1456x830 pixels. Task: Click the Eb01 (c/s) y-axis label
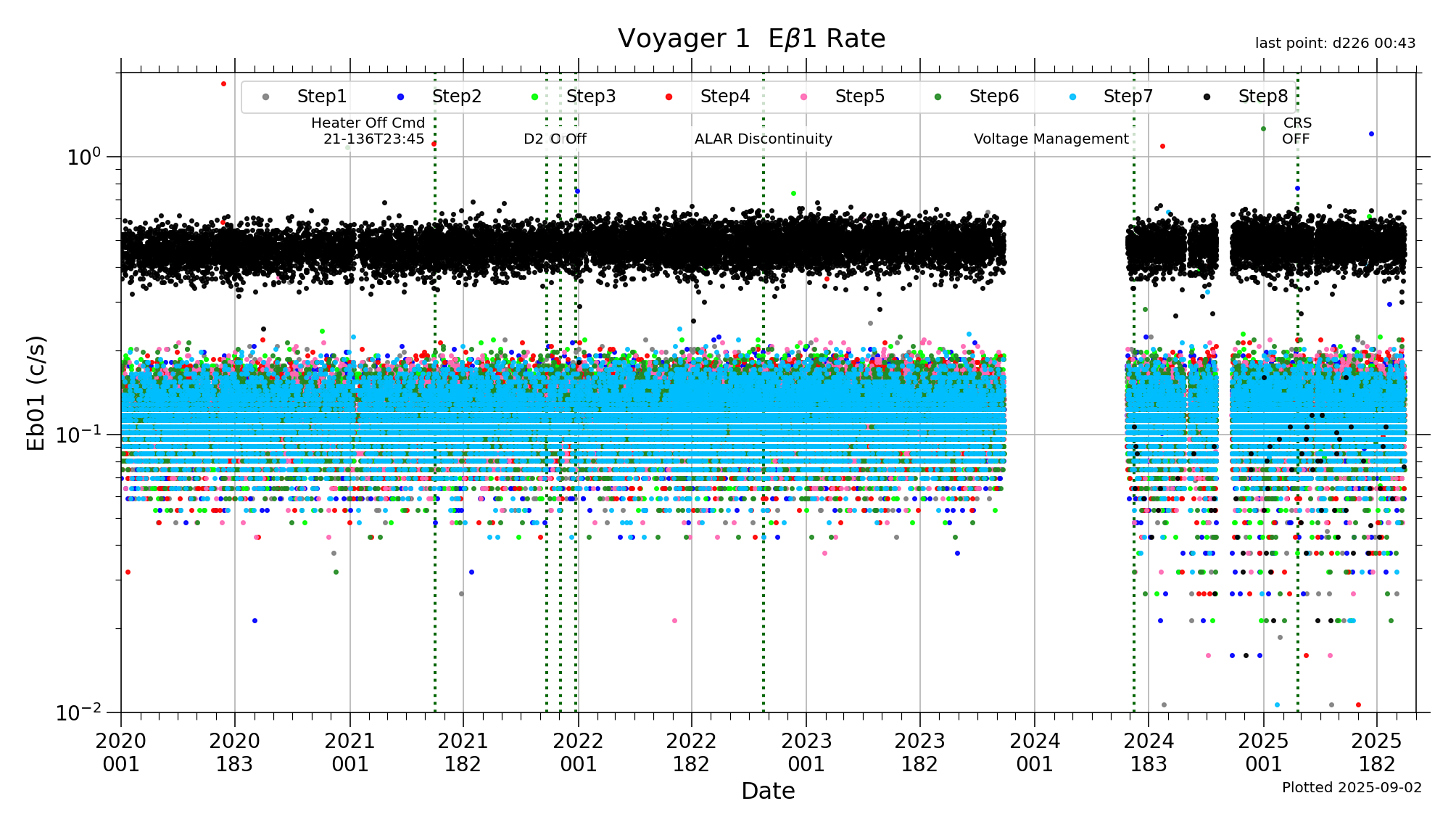pos(36,393)
